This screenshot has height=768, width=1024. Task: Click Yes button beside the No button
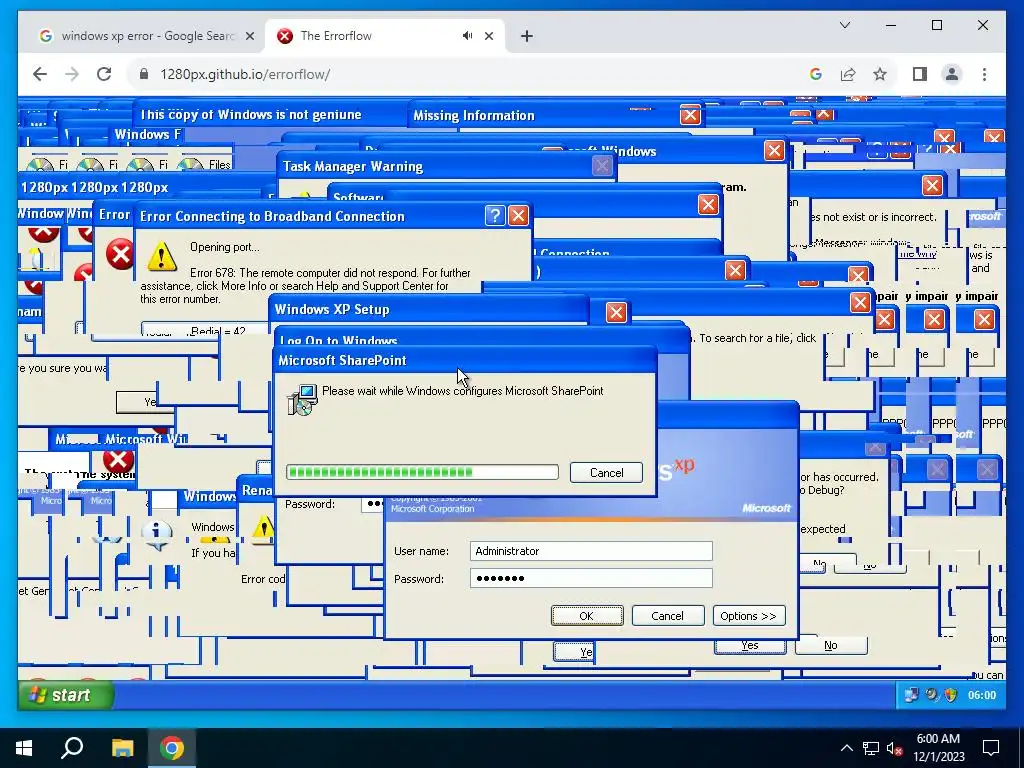pyautogui.click(x=750, y=645)
